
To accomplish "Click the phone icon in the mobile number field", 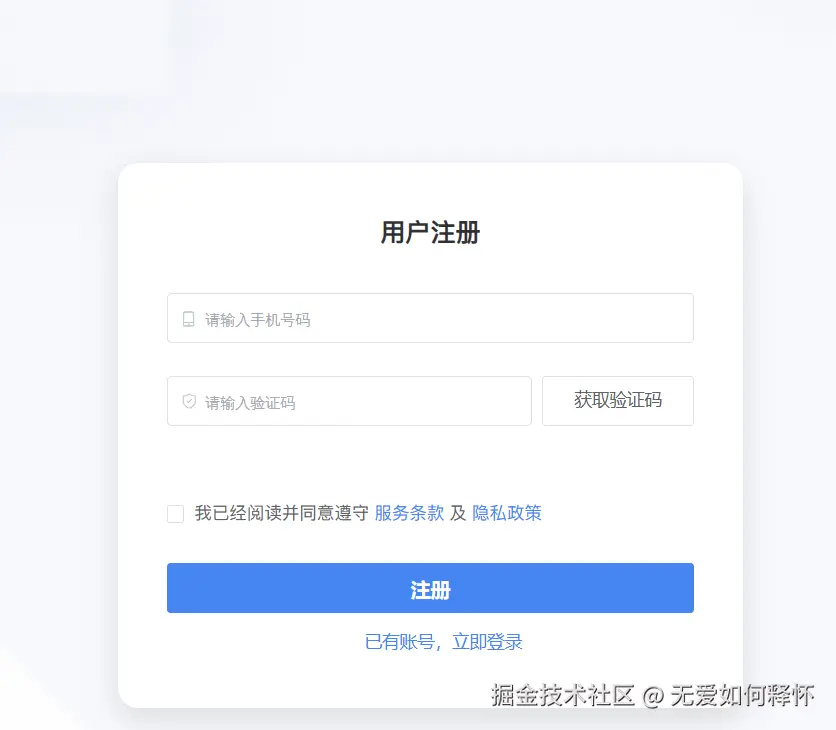I will (188, 319).
